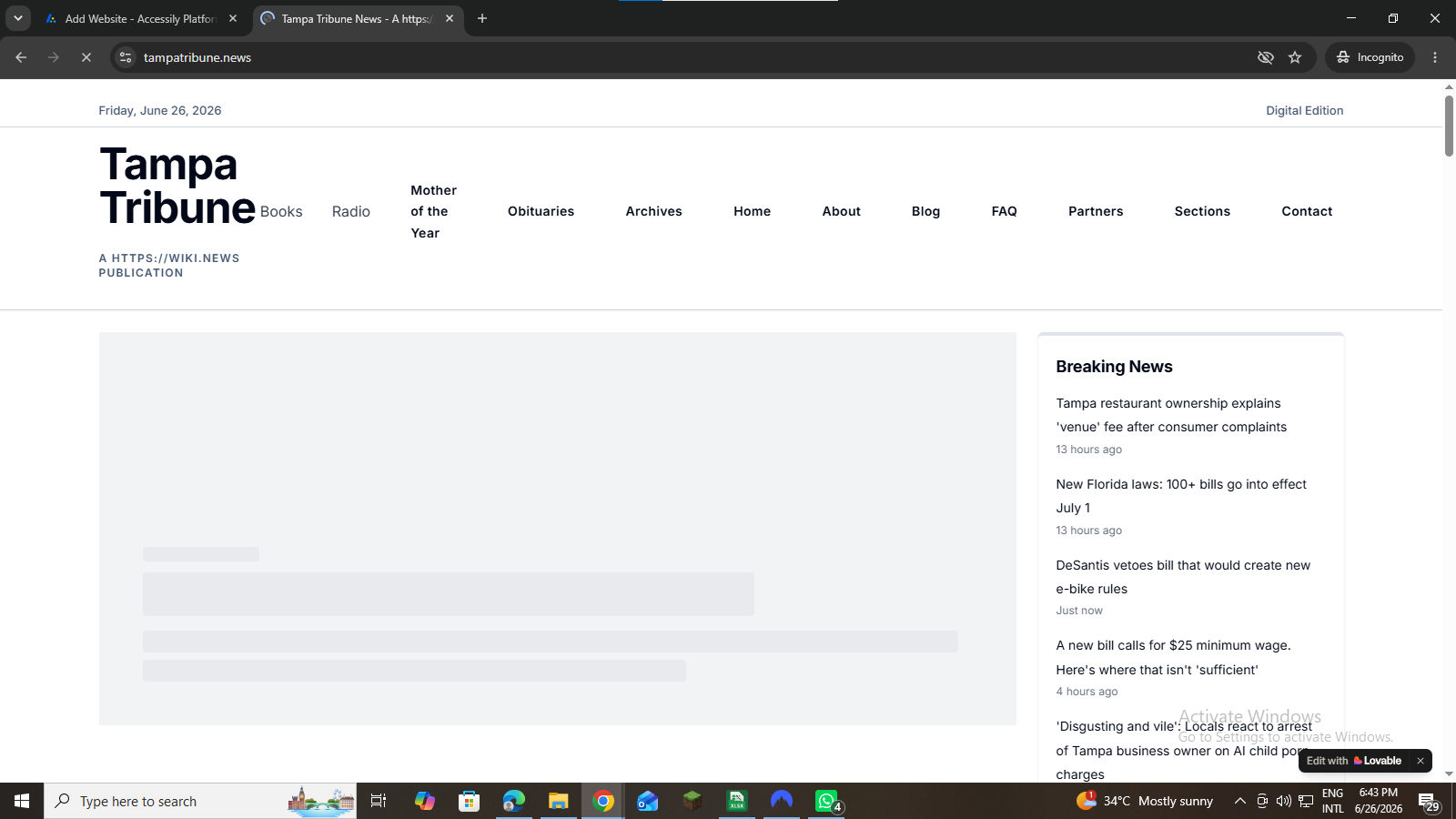The height and width of the screenshot is (819, 1456).
Task: Open the Radio nav link
Action: [350, 211]
